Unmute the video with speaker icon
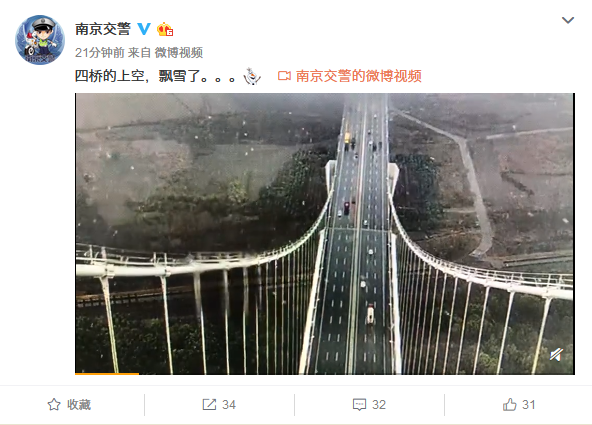Image resolution: width=592 pixels, height=425 pixels. coord(557,354)
